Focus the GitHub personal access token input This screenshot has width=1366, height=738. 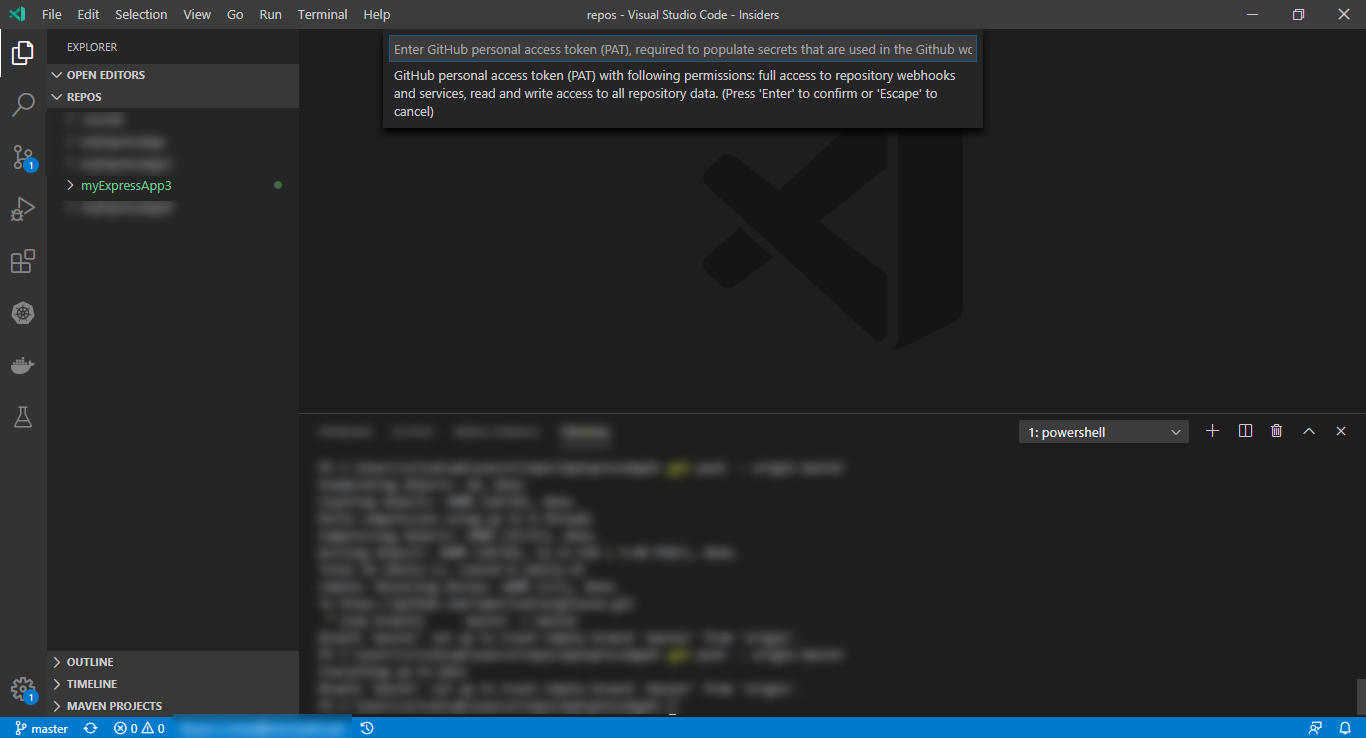[683, 49]
